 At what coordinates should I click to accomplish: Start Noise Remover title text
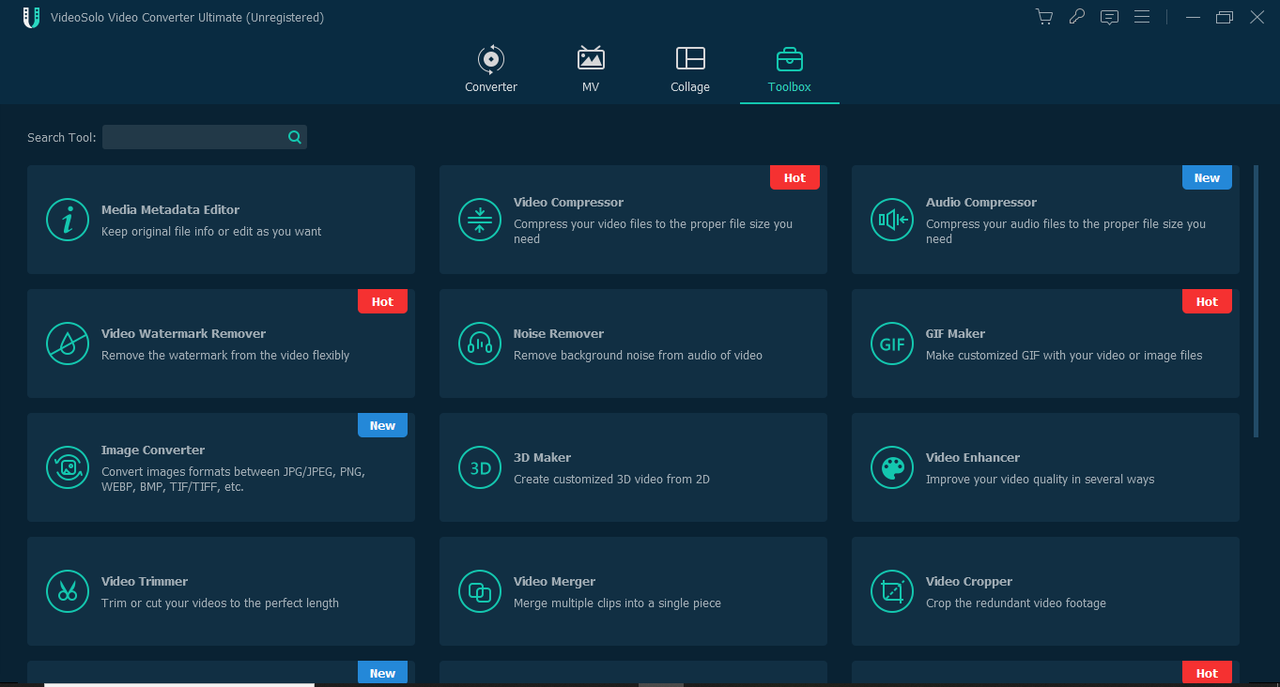point(559,334)
